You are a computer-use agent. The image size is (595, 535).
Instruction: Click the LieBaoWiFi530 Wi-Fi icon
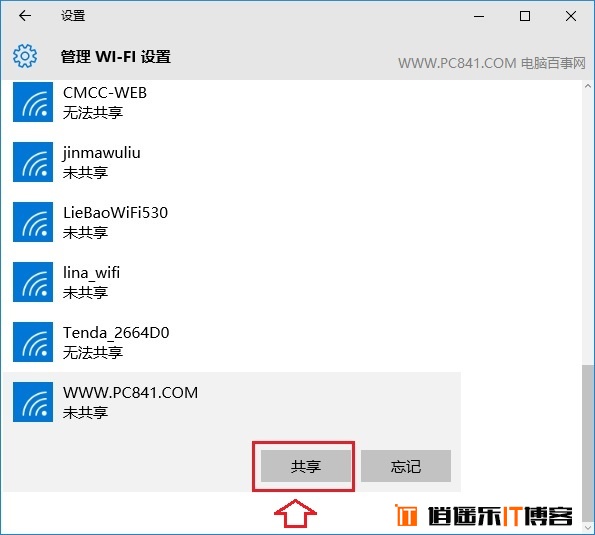(33, 222)
